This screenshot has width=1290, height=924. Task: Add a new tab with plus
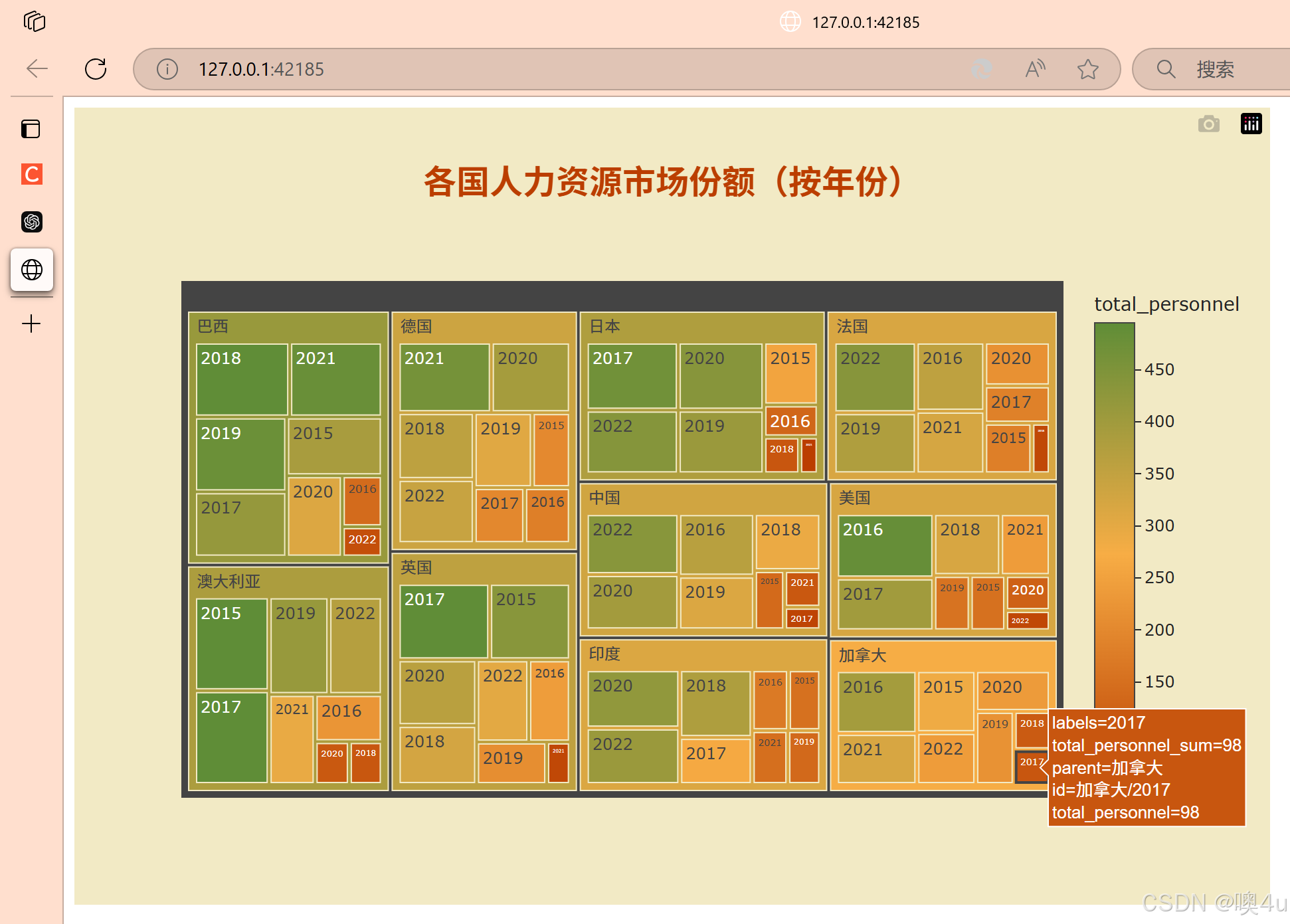tap(31, 323)
